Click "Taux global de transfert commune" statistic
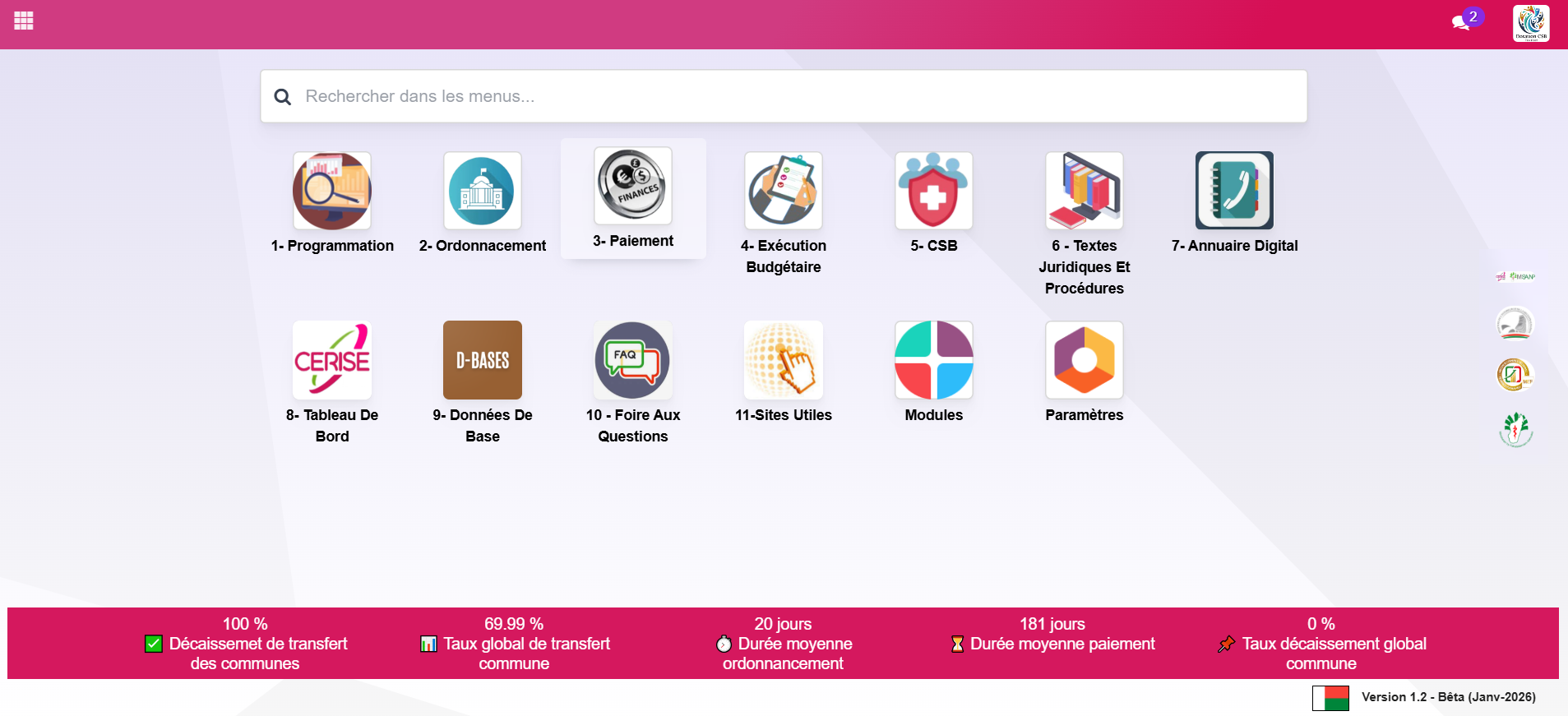Viewport: 1568px width, 716px height. pyautogui.click(x=514, y=644)
